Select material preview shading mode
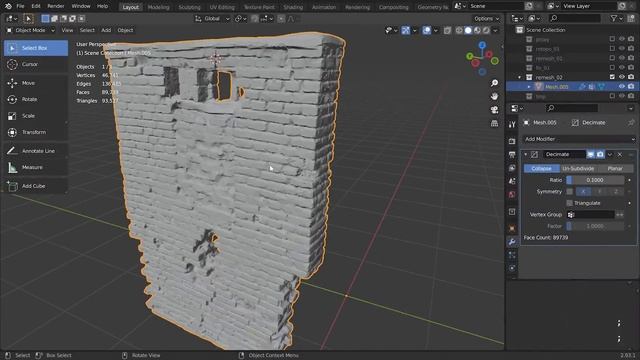The image size is (640, 360). click(477, 30)
